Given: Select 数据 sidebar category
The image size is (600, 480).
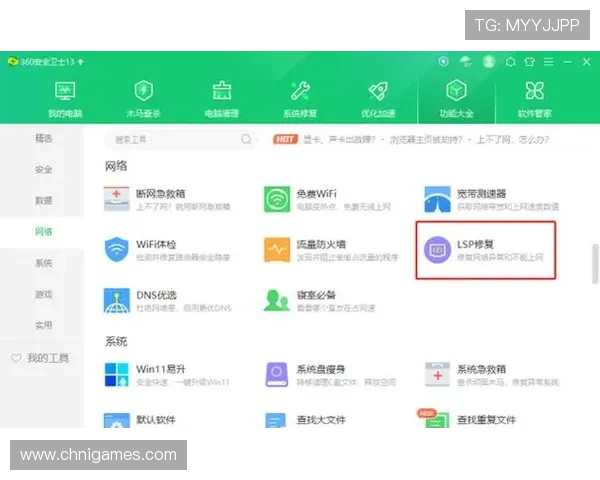Looking at the screenshot, I should [x=43, y=201].
